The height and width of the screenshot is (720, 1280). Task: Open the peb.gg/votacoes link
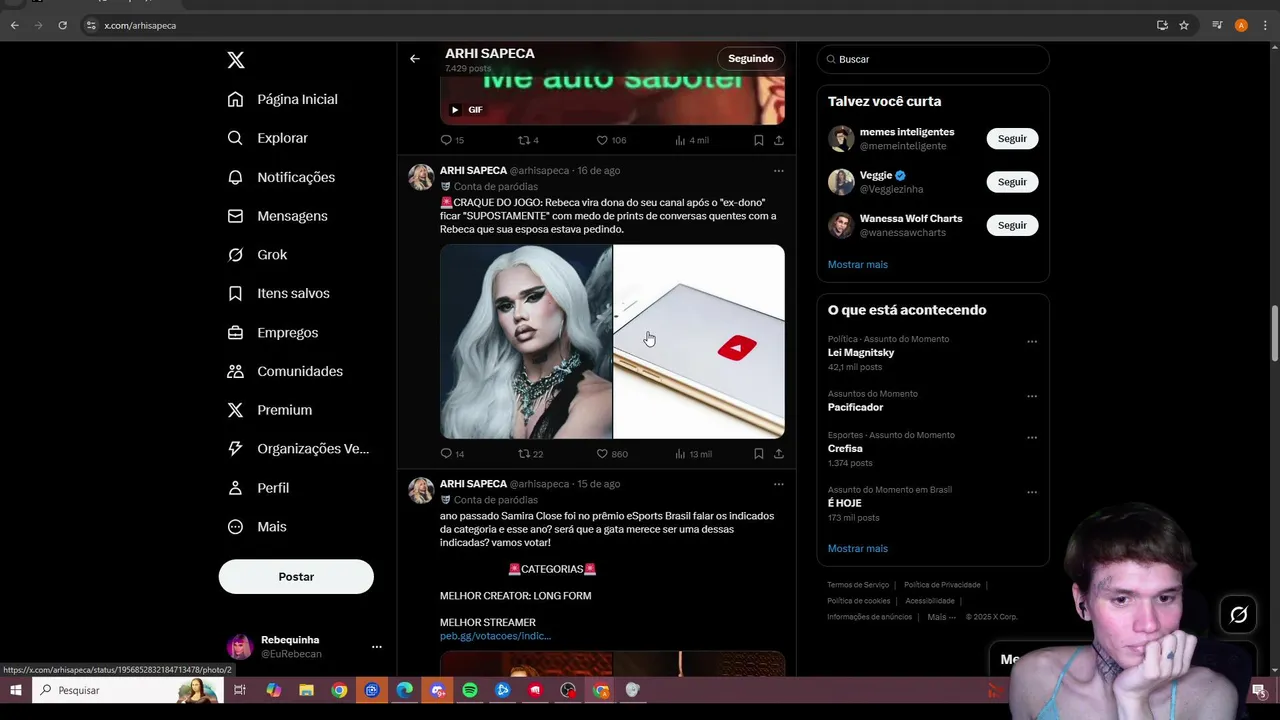click(495, 636)
